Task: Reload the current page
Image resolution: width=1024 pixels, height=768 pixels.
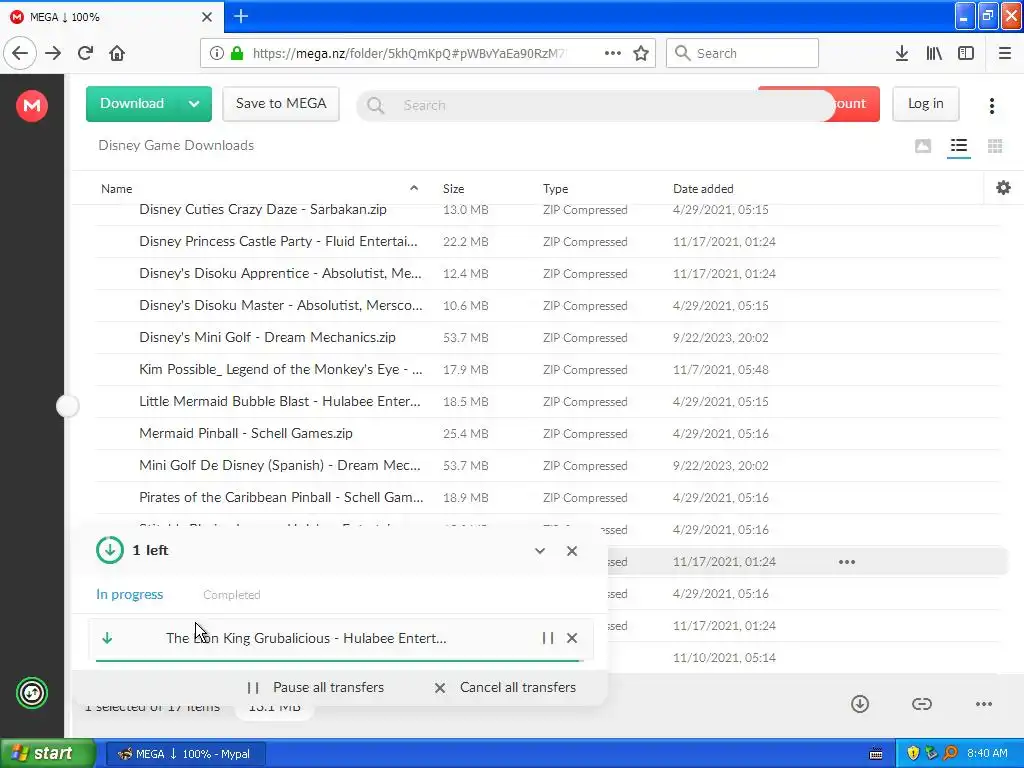Action: pyautogui.click(x=86, y=53)
